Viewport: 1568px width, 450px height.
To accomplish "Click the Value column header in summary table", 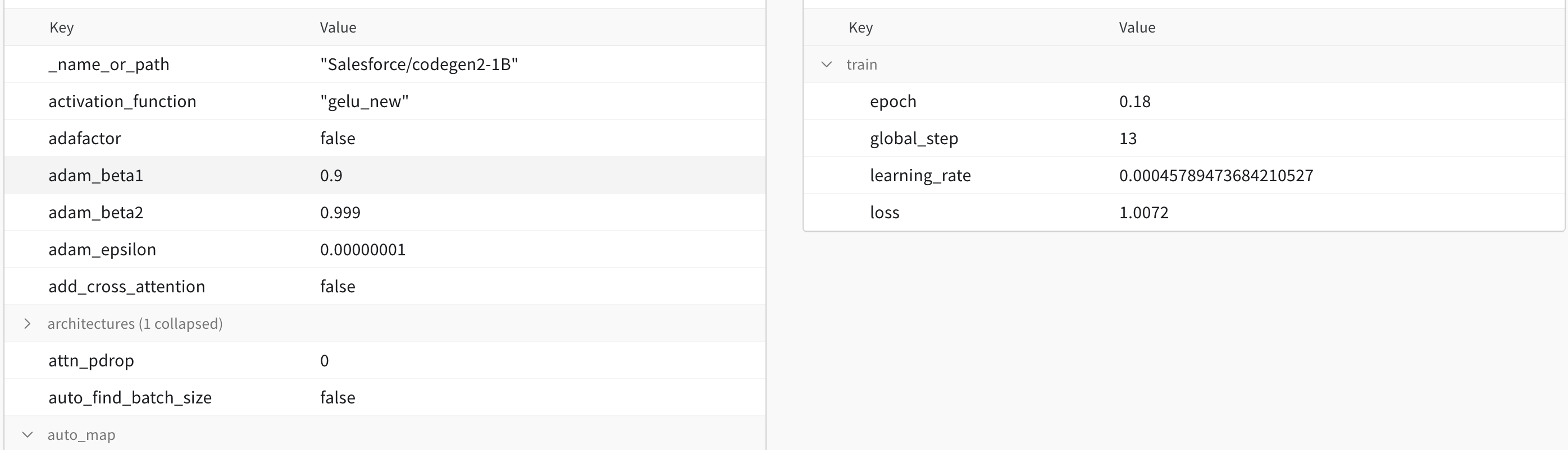I will click(1137, 27).
